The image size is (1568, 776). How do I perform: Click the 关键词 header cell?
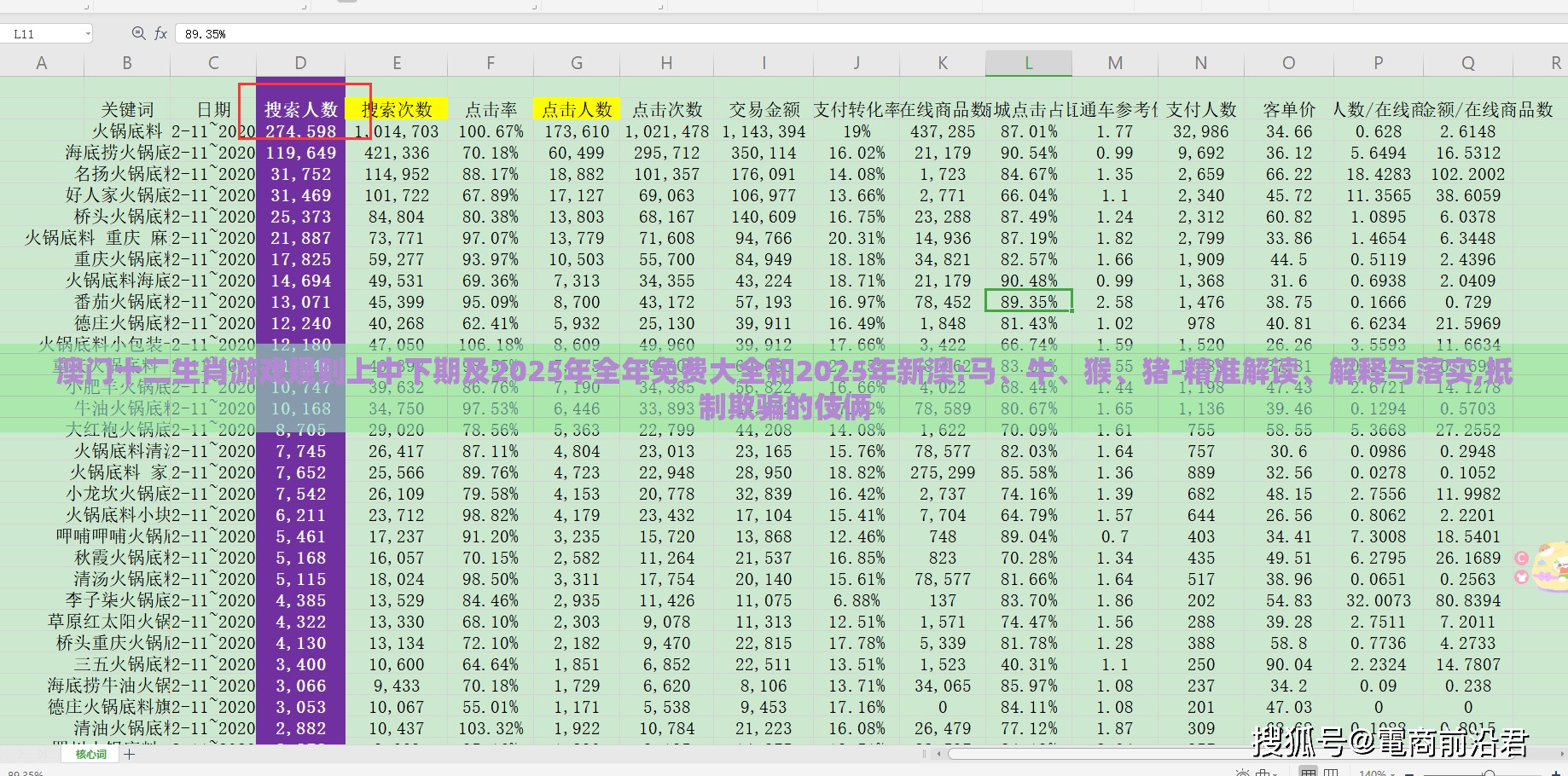[x=127, y=109]
